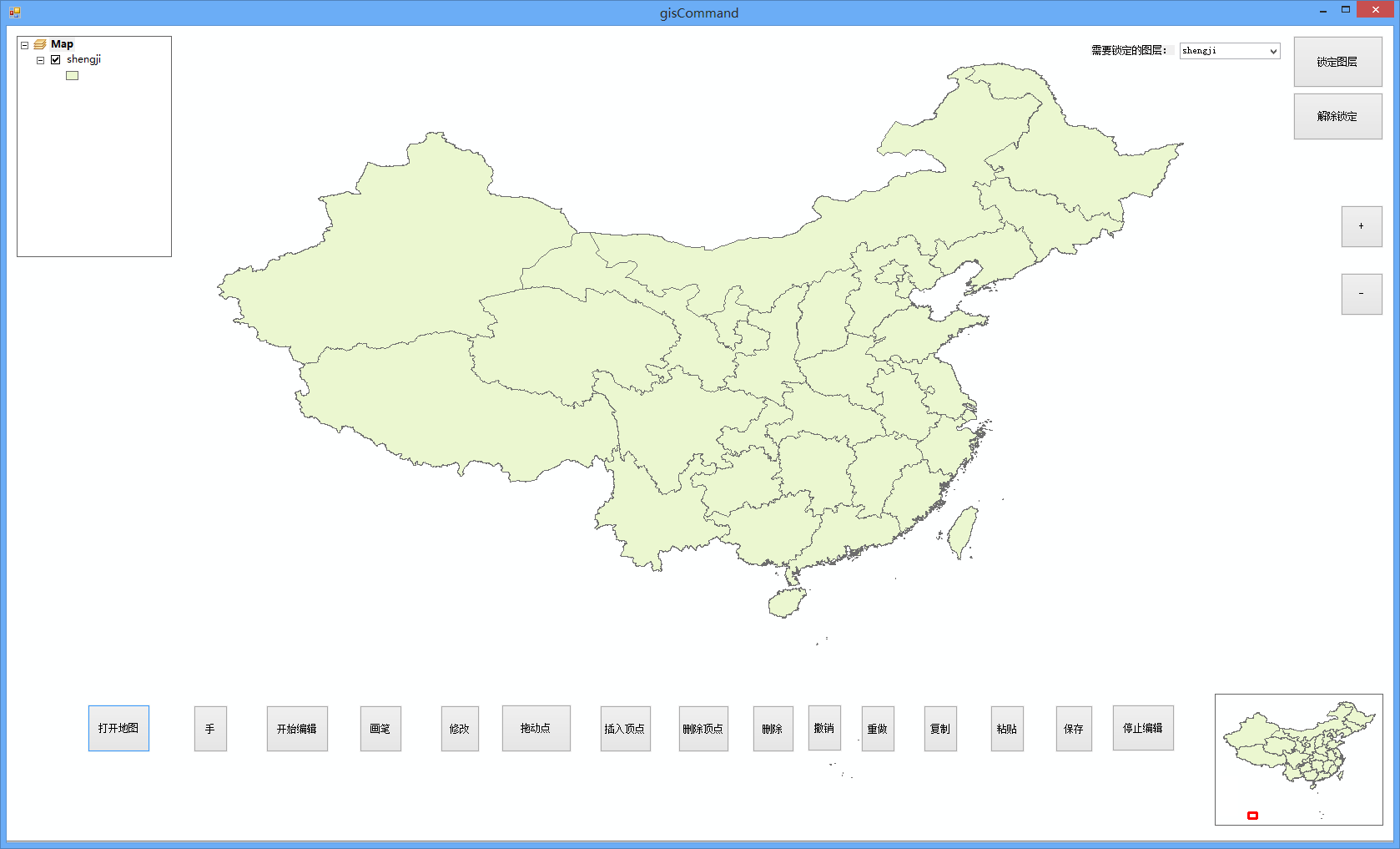Select the shengji layer name in tree
The width and height of the screenshot is (1400, 849).
click(83, 59)
